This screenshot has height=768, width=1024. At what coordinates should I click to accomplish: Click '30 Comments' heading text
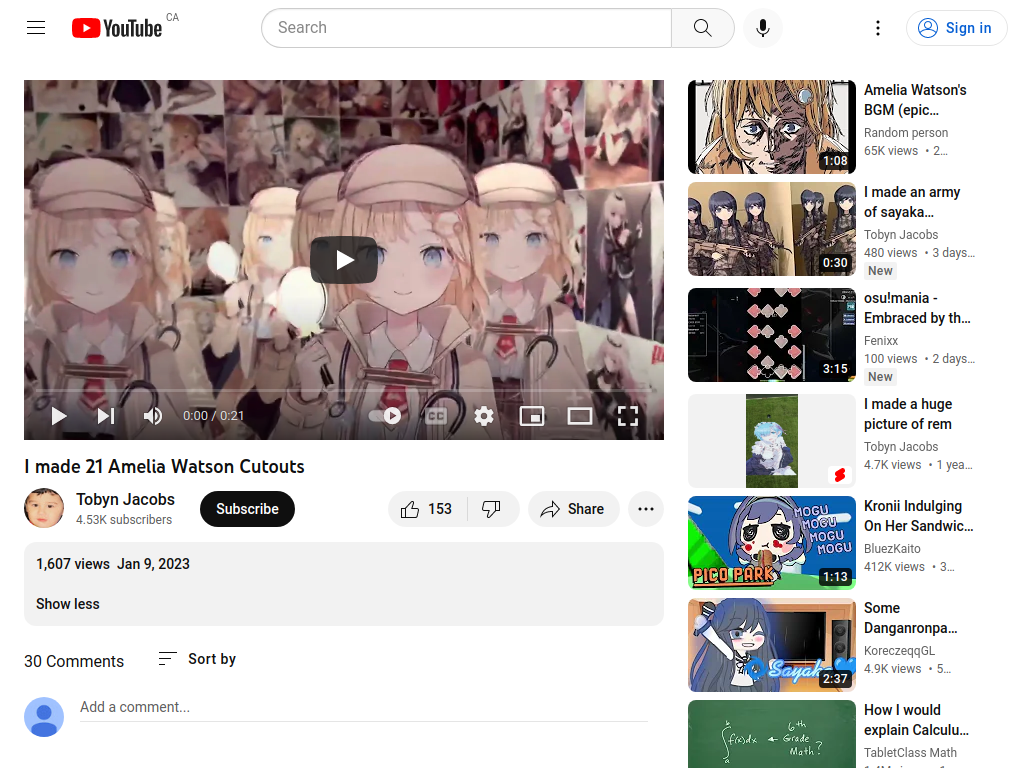coord(74,661)
